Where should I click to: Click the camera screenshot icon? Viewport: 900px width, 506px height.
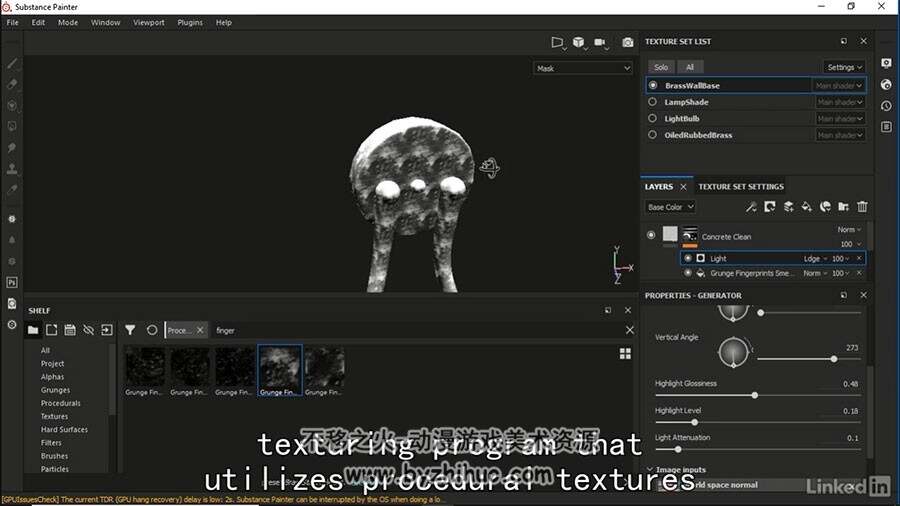point(628,42)
